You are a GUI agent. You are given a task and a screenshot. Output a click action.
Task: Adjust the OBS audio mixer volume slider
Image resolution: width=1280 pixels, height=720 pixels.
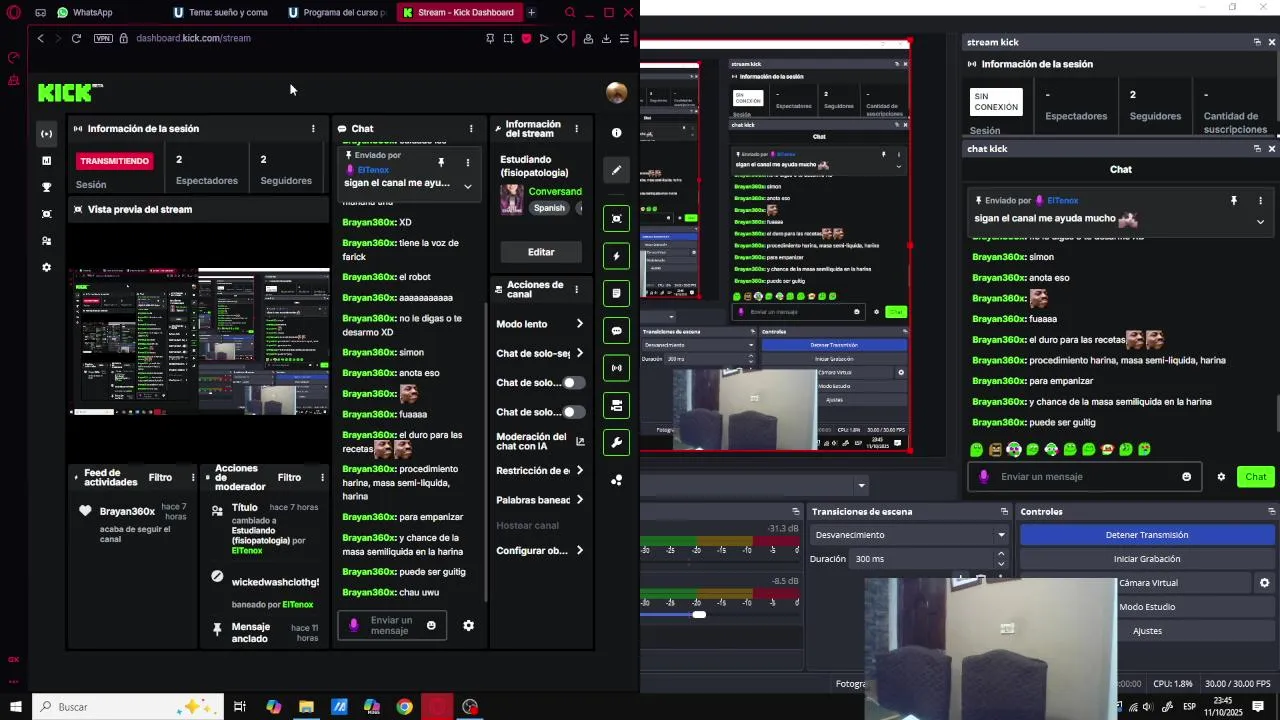[x=699, y=615]
